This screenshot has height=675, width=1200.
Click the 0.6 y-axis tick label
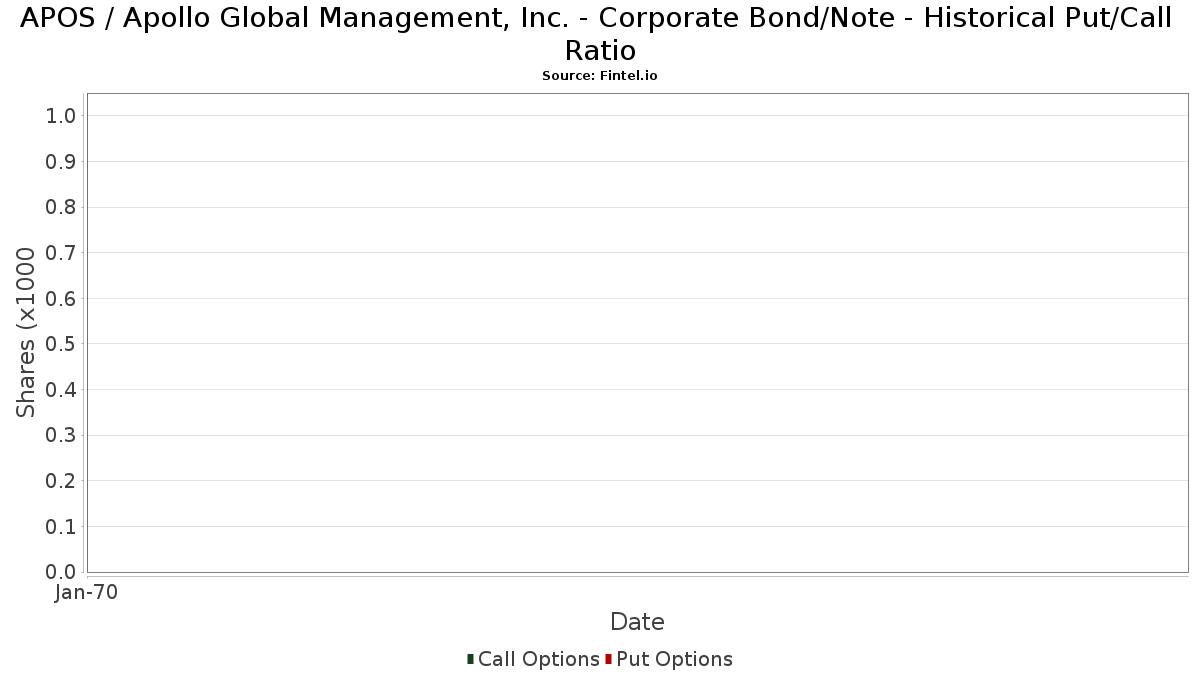click(61, 299)
